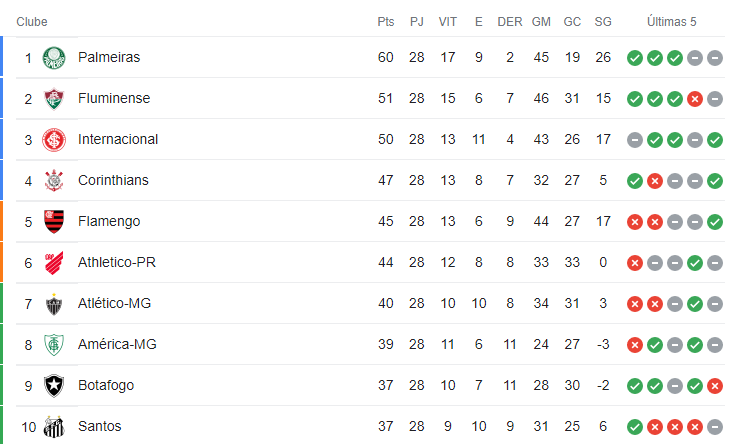Click the Santos club crest
The height and width of the screenshot is (444, 732).
point(54,427)
